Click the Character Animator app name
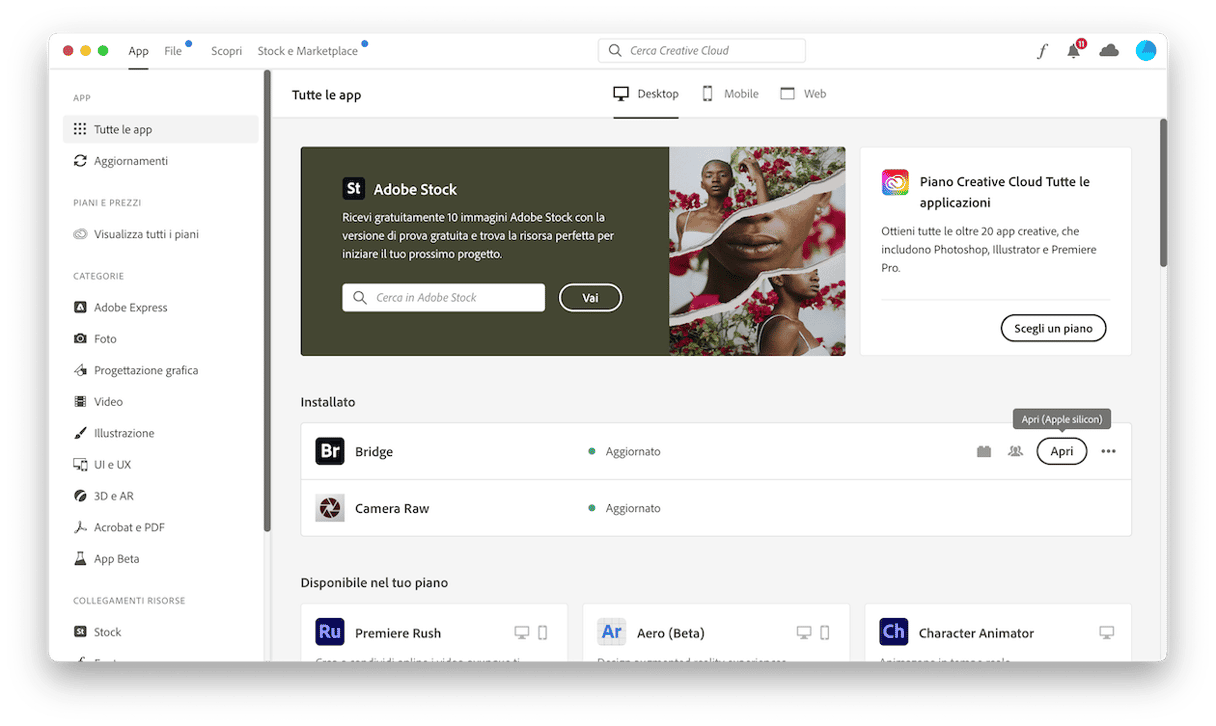Image resolution: width=1216 pixels, height=726 pixels. click(x=977, y=633)
